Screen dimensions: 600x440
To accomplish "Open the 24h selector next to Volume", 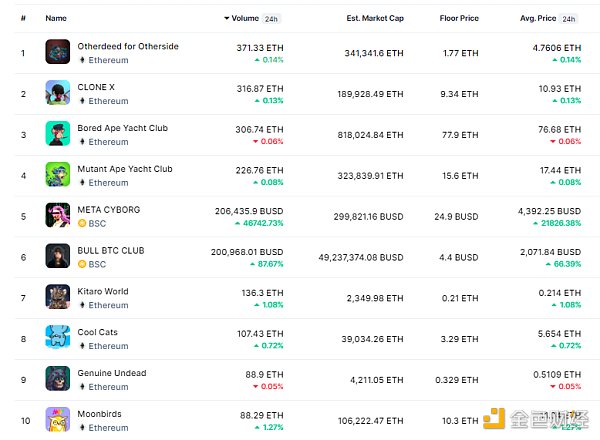I will (272, 18).
